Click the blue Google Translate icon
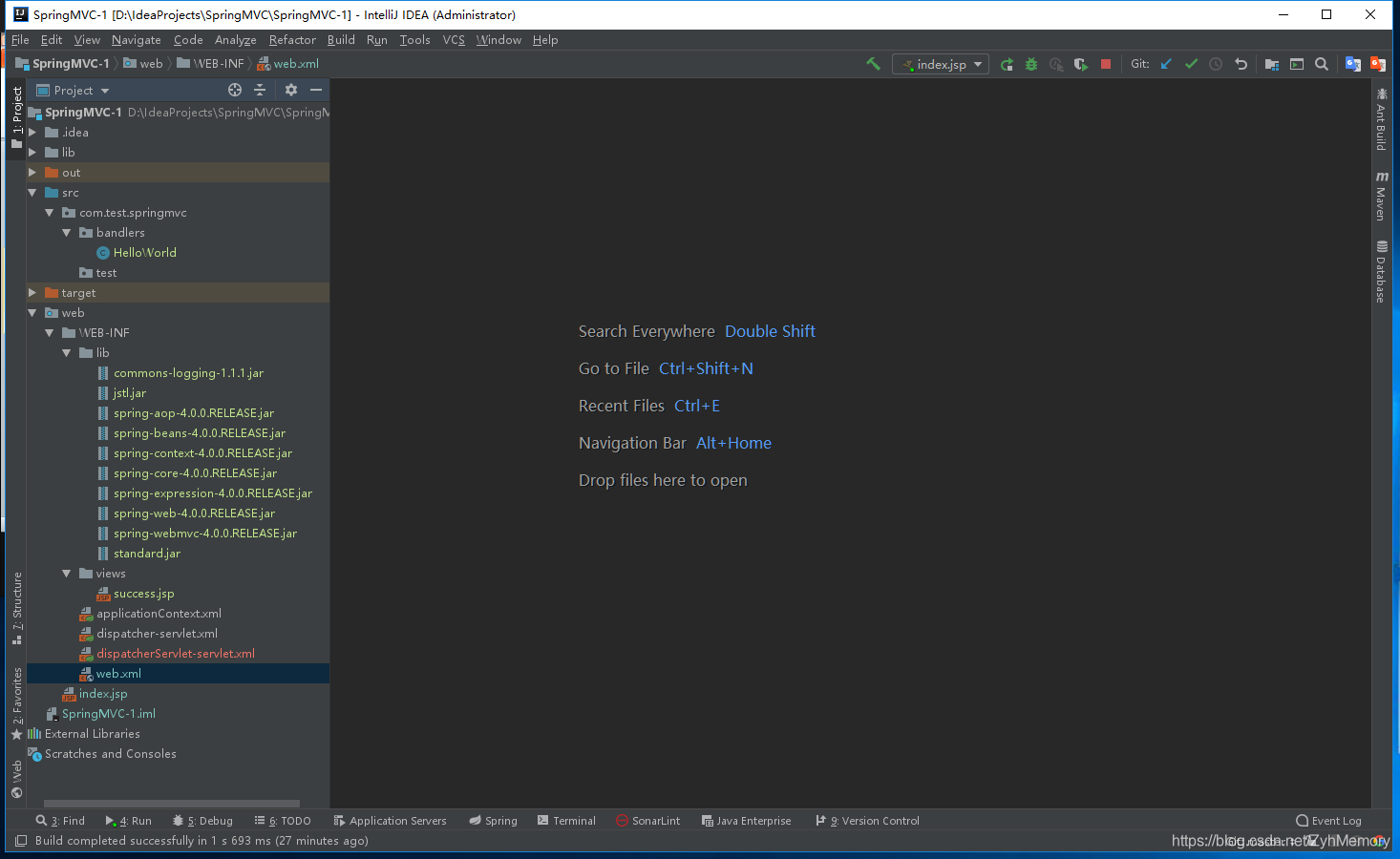This screenshot has width=1400, height=859. coord(1353,64)
